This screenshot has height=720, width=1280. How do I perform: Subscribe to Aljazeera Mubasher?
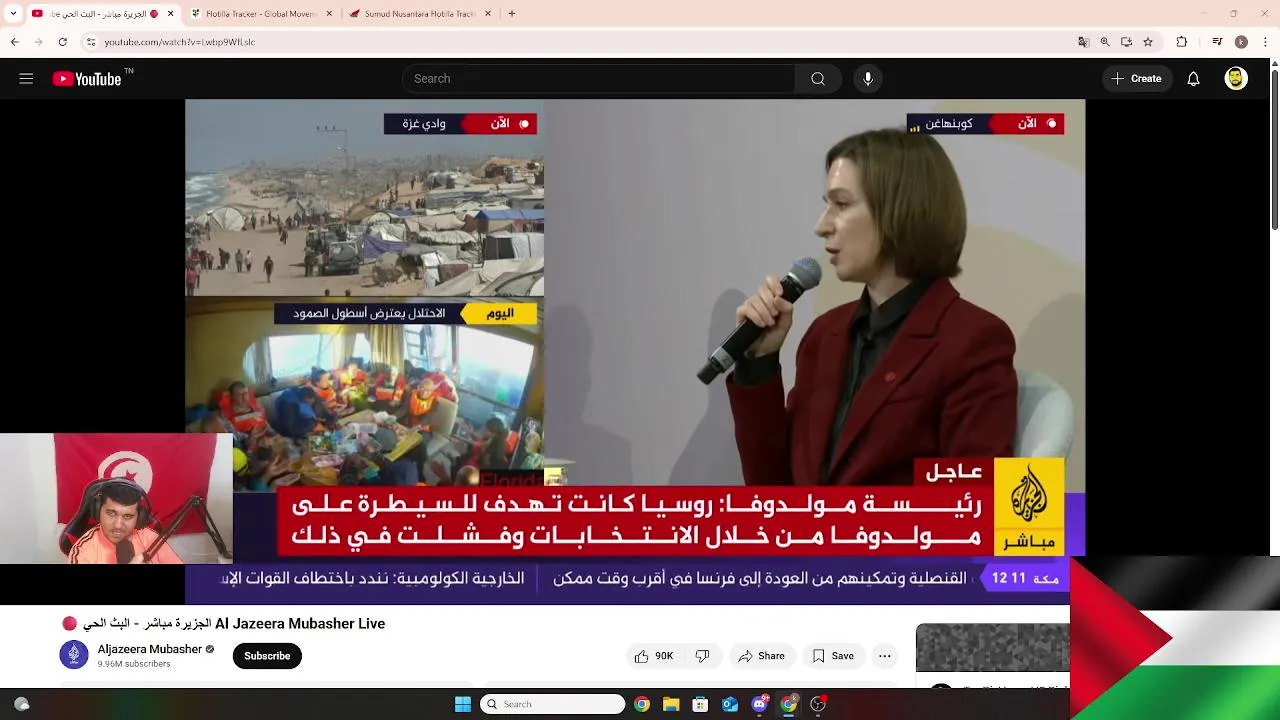(x=267, y=656)
